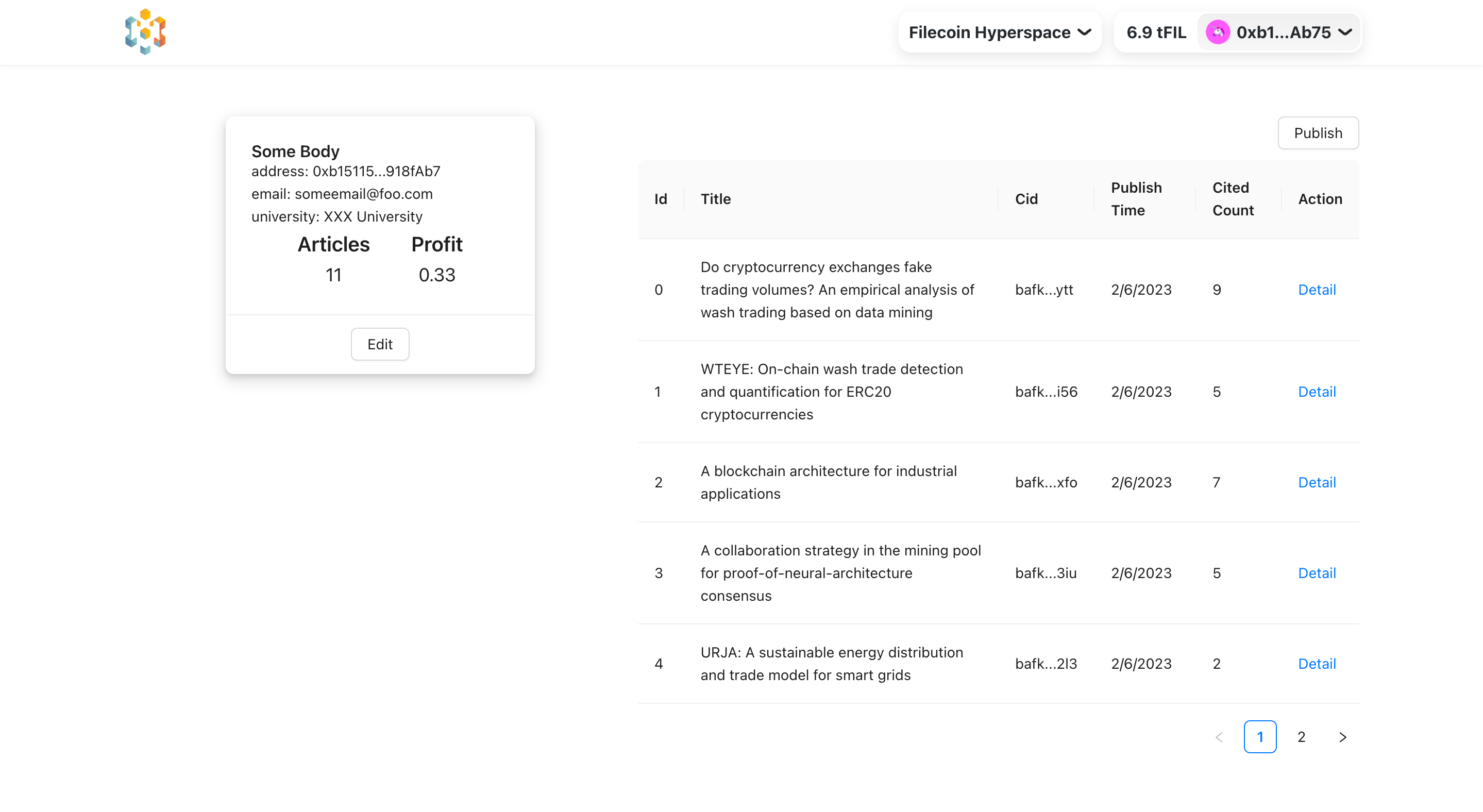Click cid bafk...xfo
The image size is (1483, 812).
[x=1046, y=482]
